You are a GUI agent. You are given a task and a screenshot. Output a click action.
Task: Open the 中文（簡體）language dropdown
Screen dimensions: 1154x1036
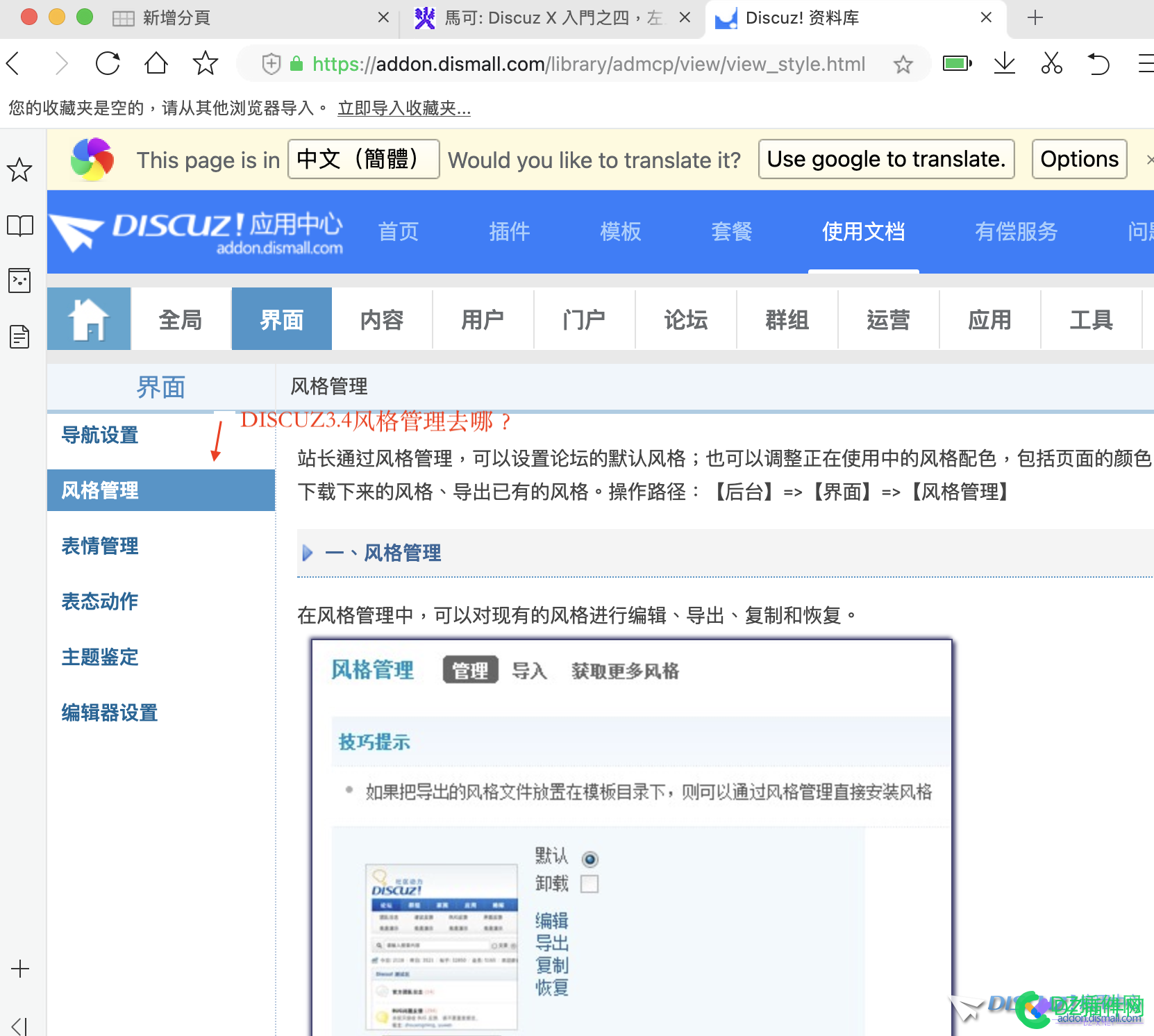(x=363, y=159)
